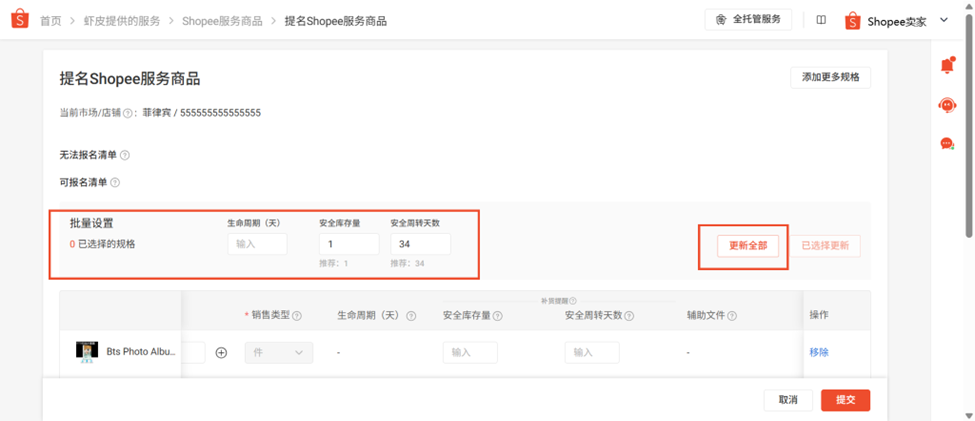This screenshot has height=421, width=975.
Task: Focus the batch 安全库存量 field showing 1
Action: 349,244
